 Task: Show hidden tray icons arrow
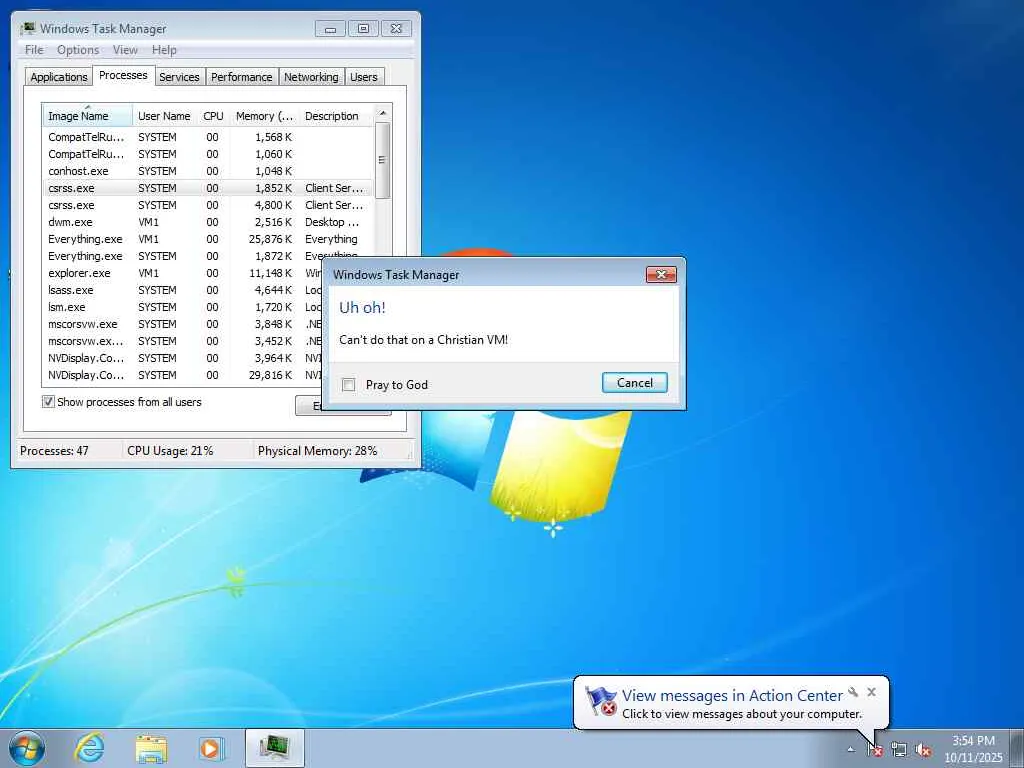coord(850,749)
